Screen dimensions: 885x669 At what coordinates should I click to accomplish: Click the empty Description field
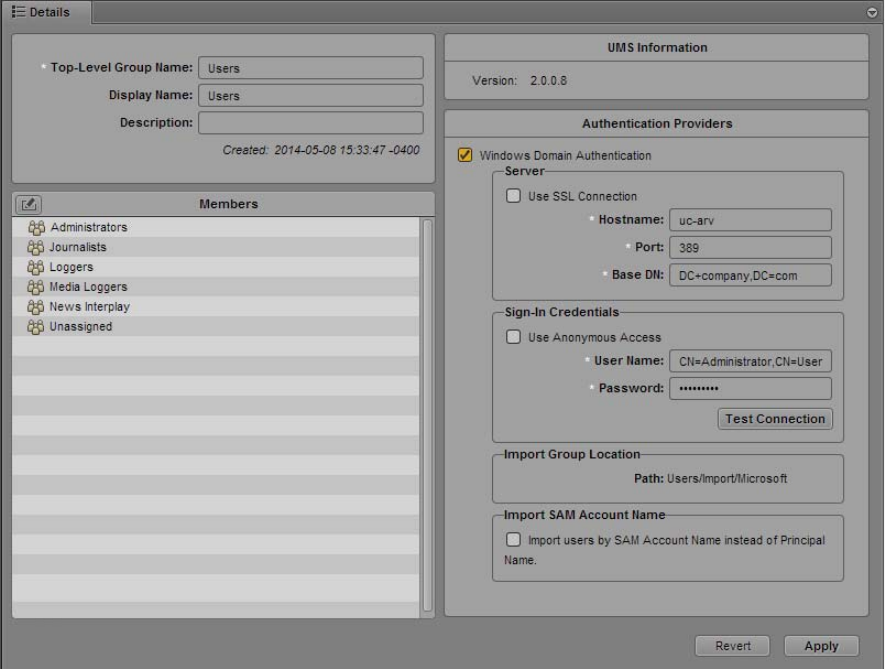(x=310, y=123)
